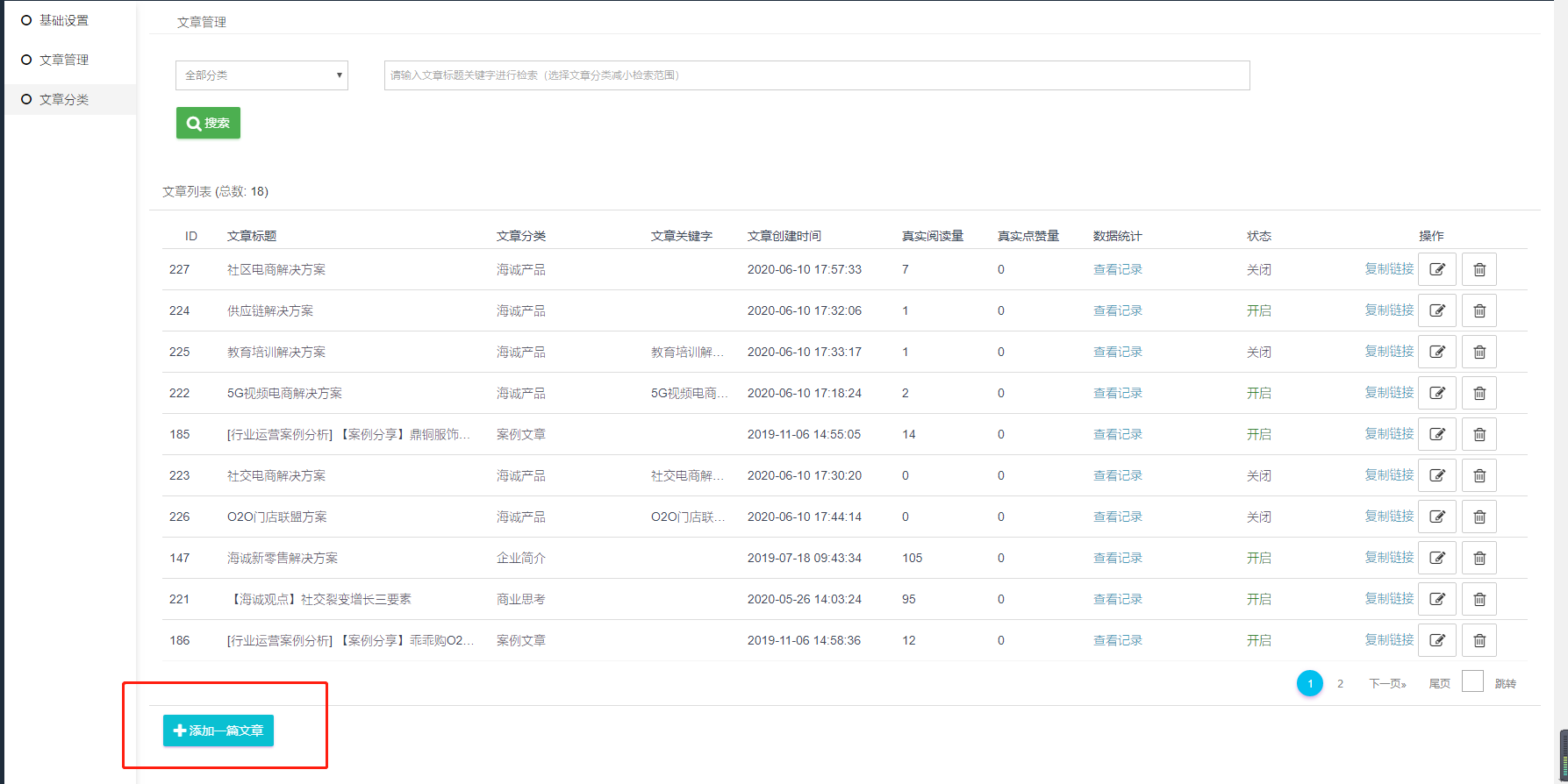Toggle 关闭 status of article 223
The image size is (1568, 784).
coord(1258,475)
